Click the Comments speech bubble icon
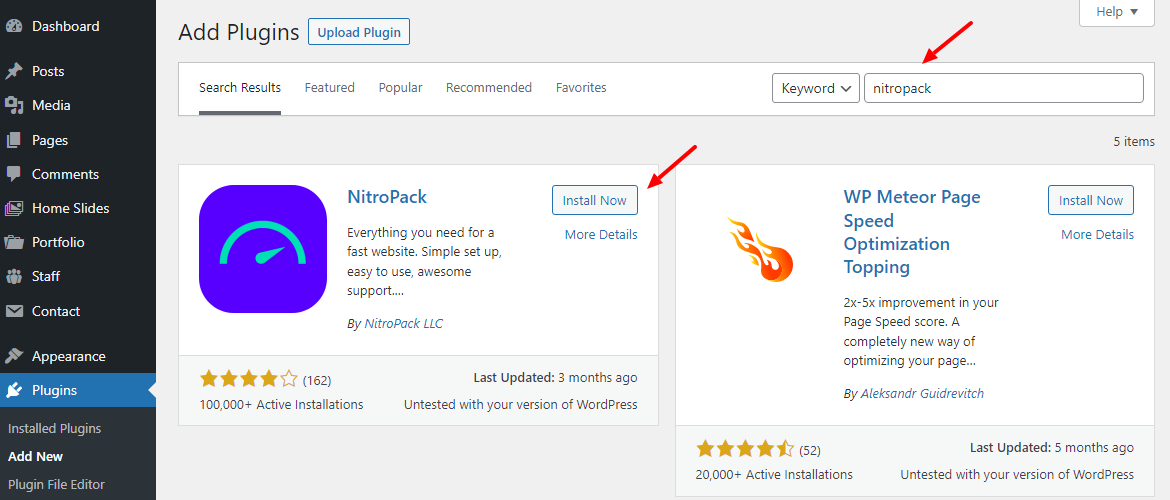1170x500 pixels. [x=14, y=174]
